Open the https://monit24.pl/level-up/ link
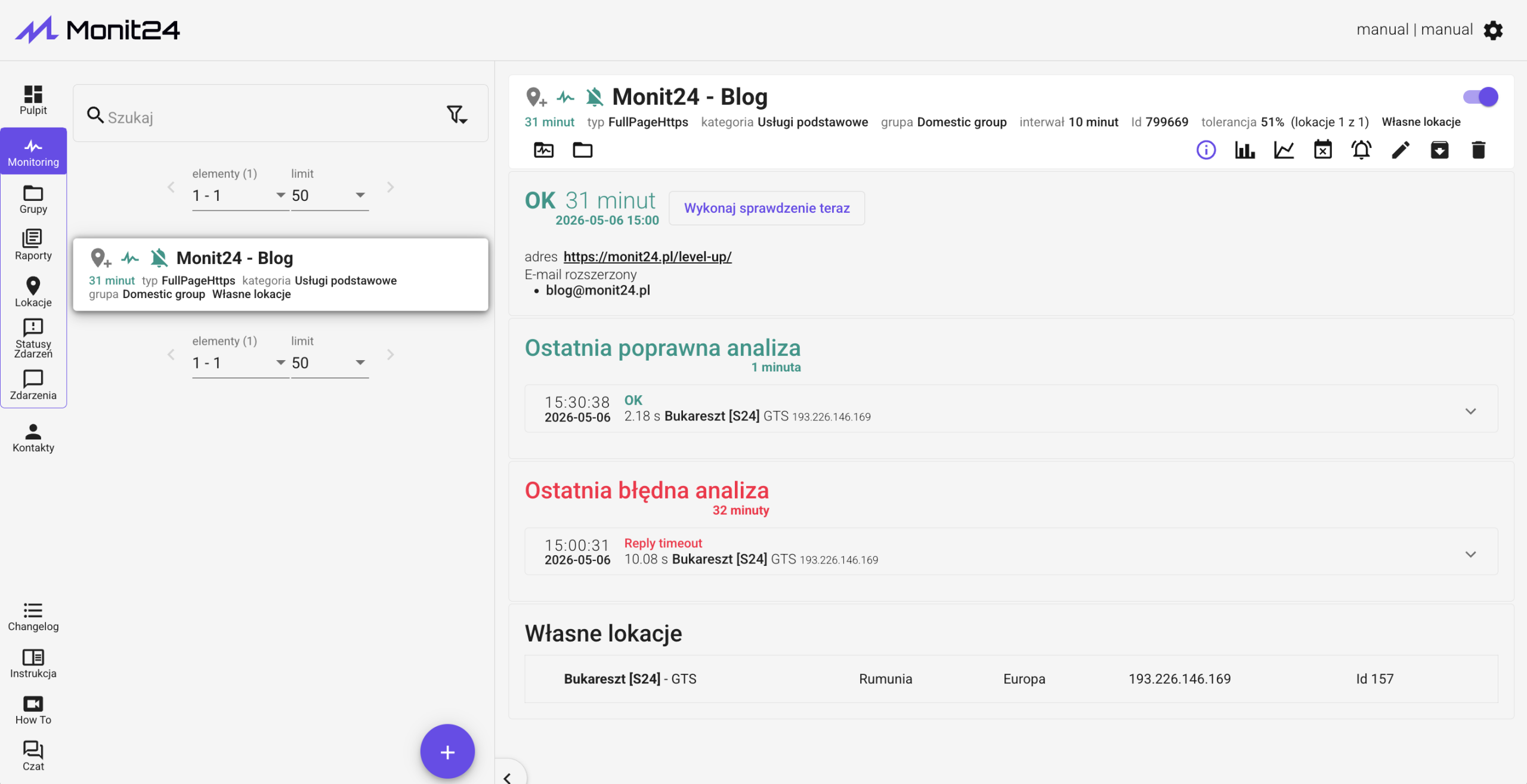The image size is (1527, 784). pyautogui.click(x=647, y=257)
